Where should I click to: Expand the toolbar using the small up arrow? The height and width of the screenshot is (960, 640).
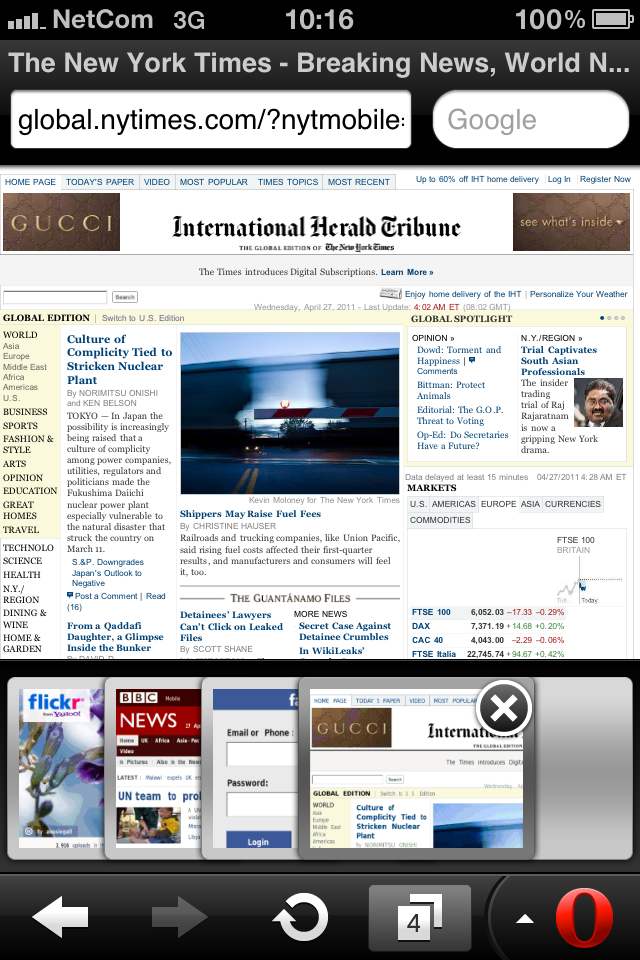point(524,919)
